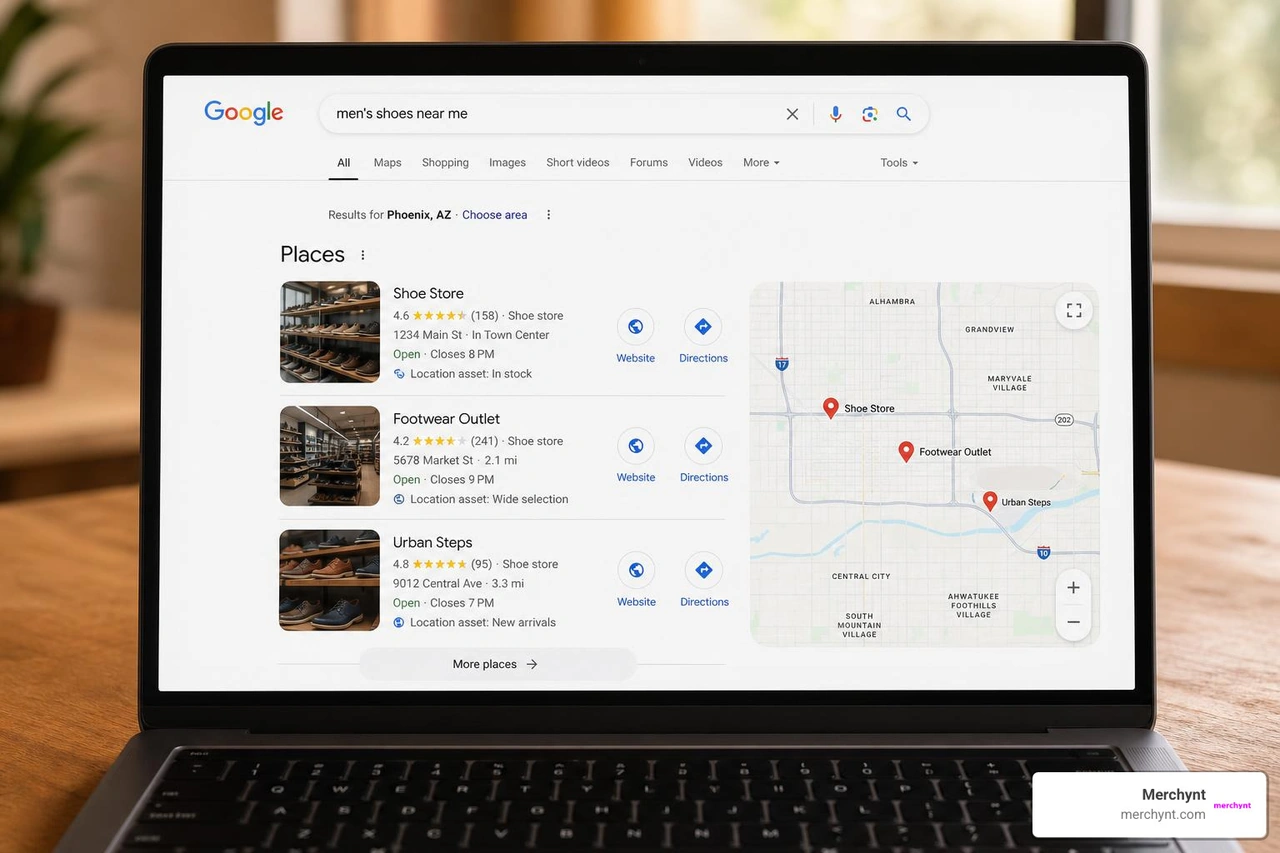Viewport: 1280px width, 853px height.
Task: Open the Website icon for Shoe Store
Action: point(635,326)
